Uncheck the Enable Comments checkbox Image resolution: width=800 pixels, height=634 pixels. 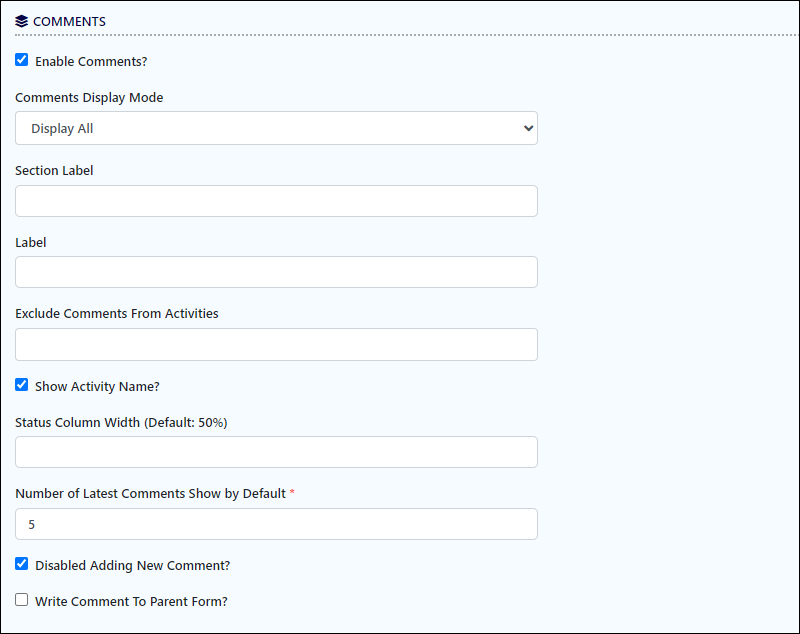pos(21,60)
